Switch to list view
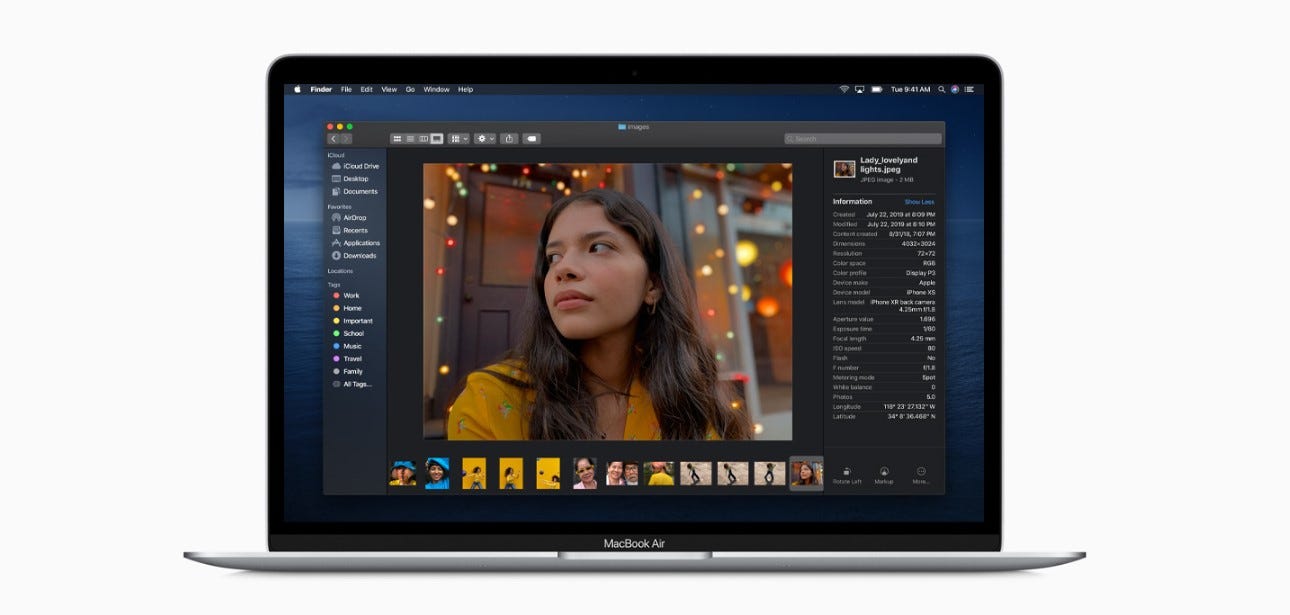The height and width of the screenshot is (615, 1290). pos(410,139)
